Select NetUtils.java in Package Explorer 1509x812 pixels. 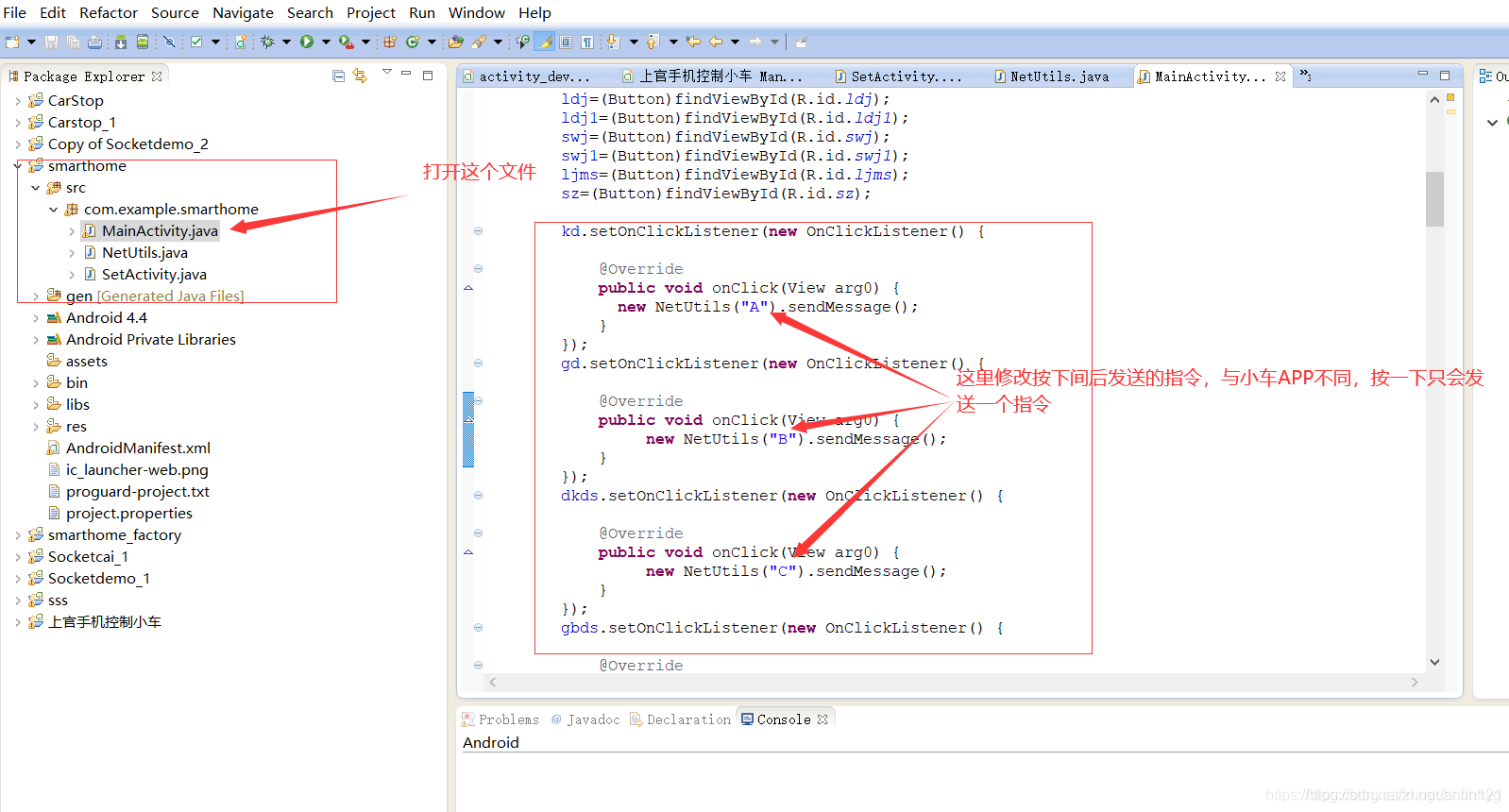pos(136,253)
